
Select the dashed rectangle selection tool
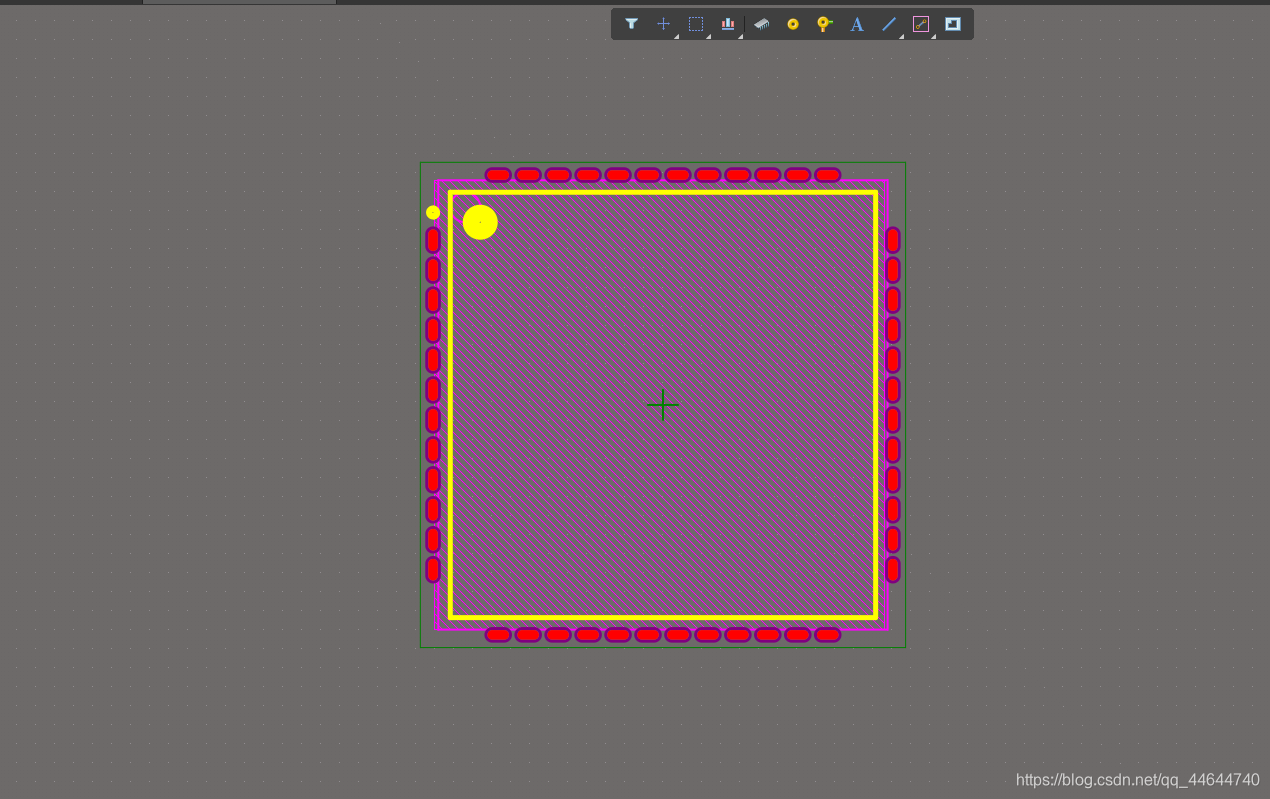(x=696, y=24)
